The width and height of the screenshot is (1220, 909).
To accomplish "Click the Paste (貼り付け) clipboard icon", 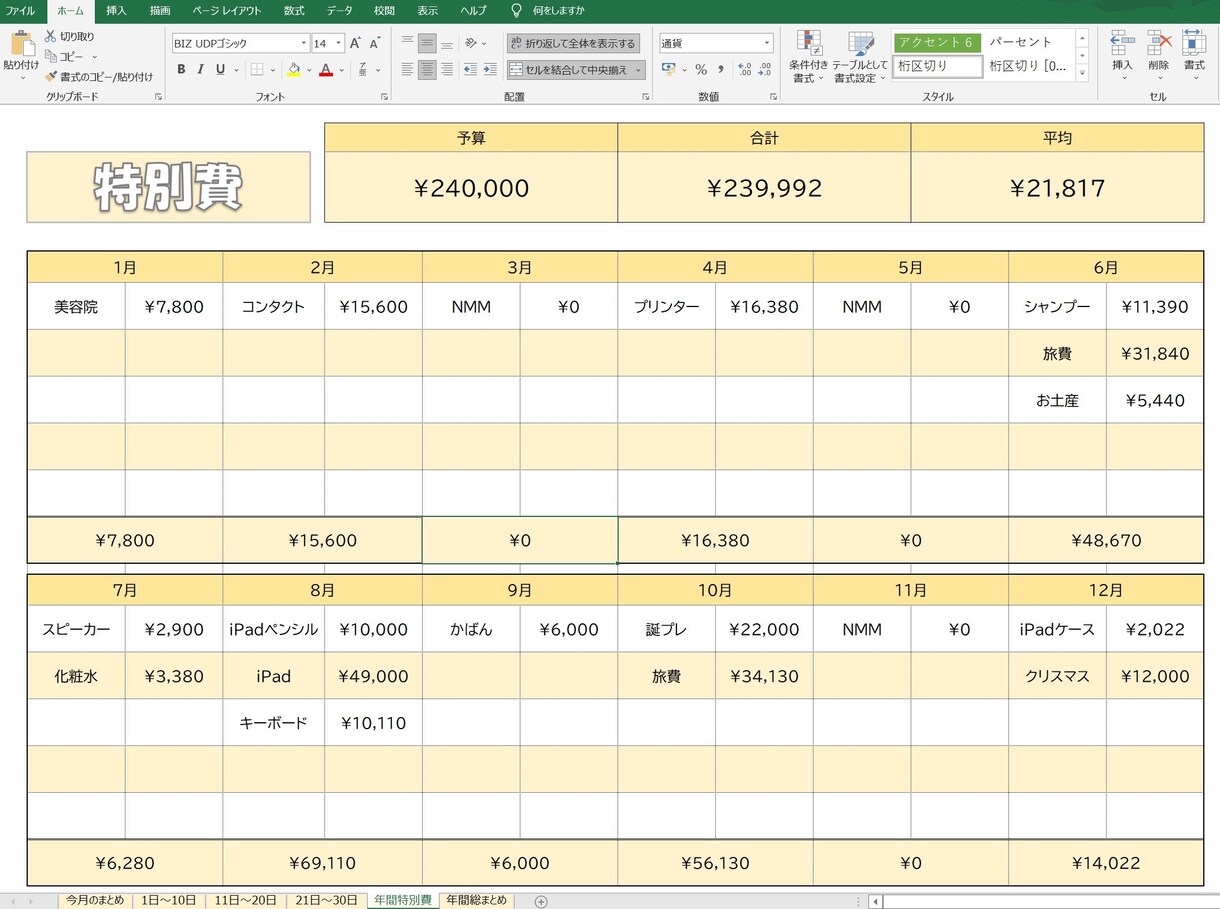I will (21, 44).
